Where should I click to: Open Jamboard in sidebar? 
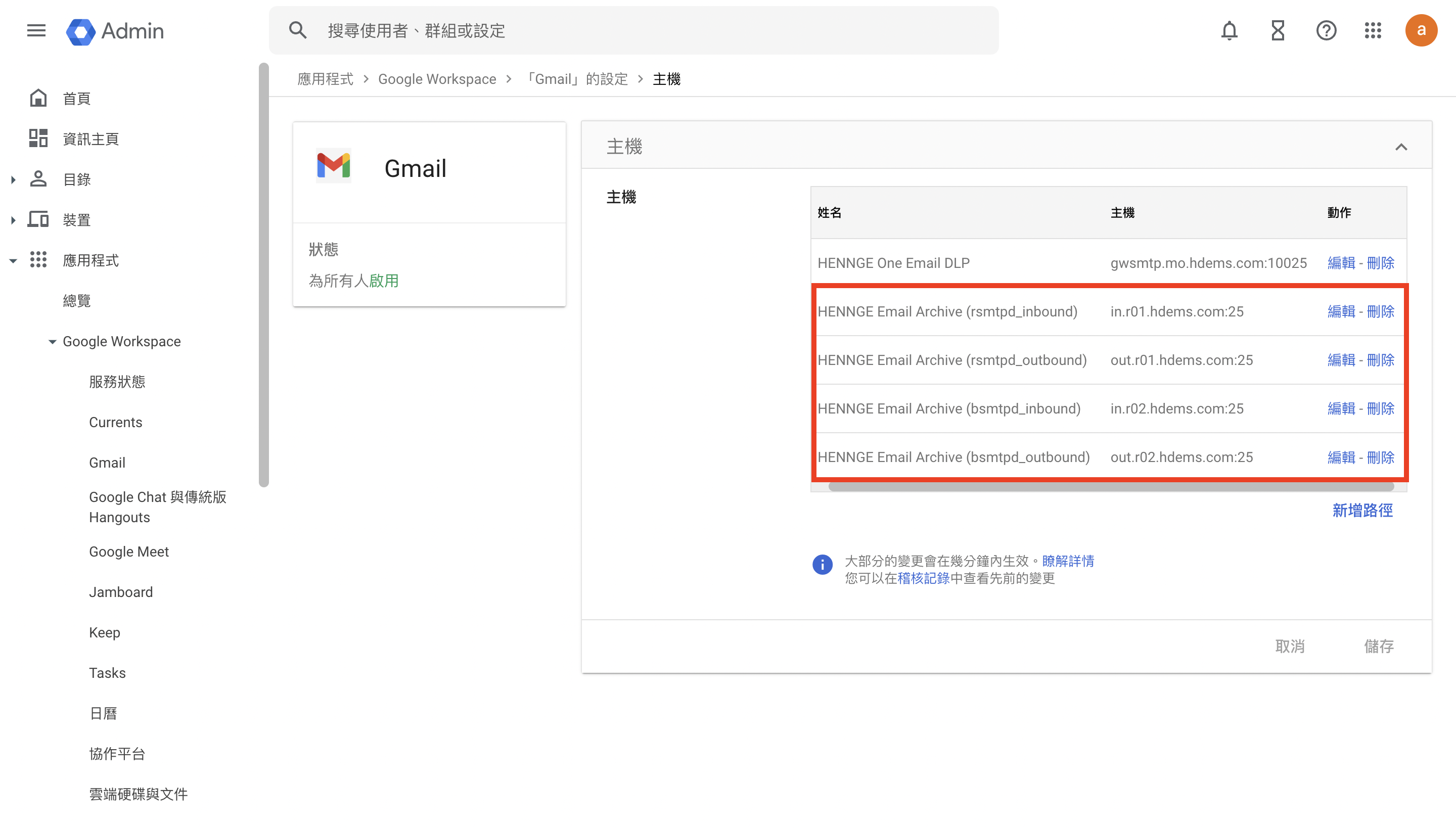pos(120,592)
